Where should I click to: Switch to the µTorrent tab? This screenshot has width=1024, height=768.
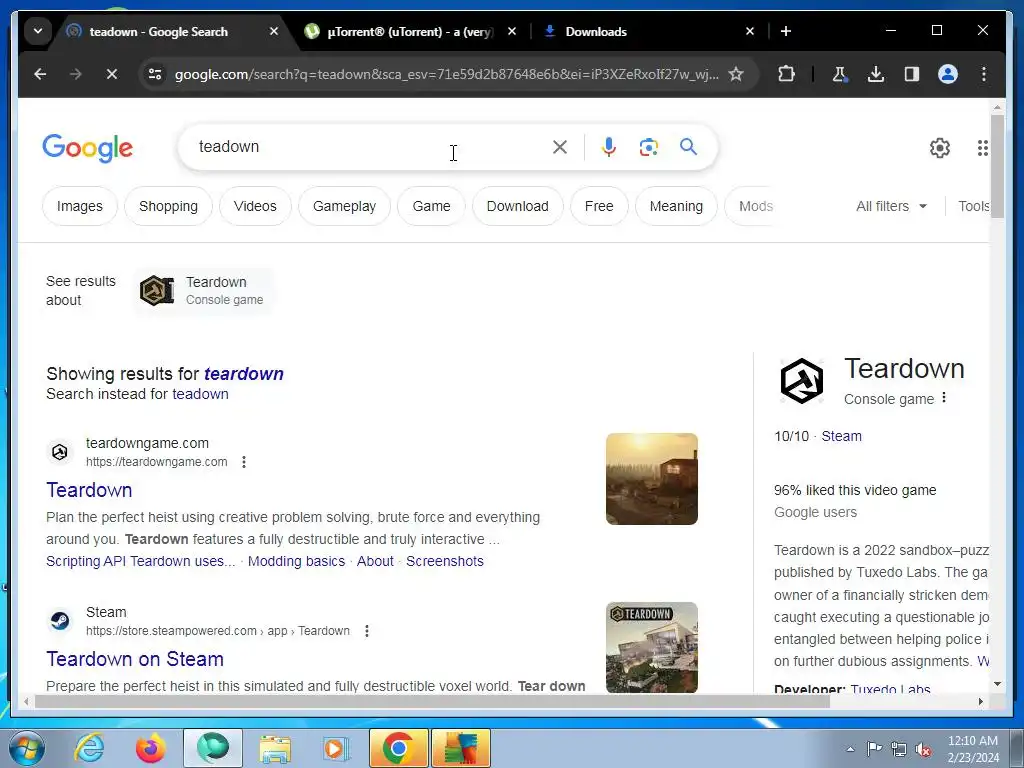pos(410,31)
